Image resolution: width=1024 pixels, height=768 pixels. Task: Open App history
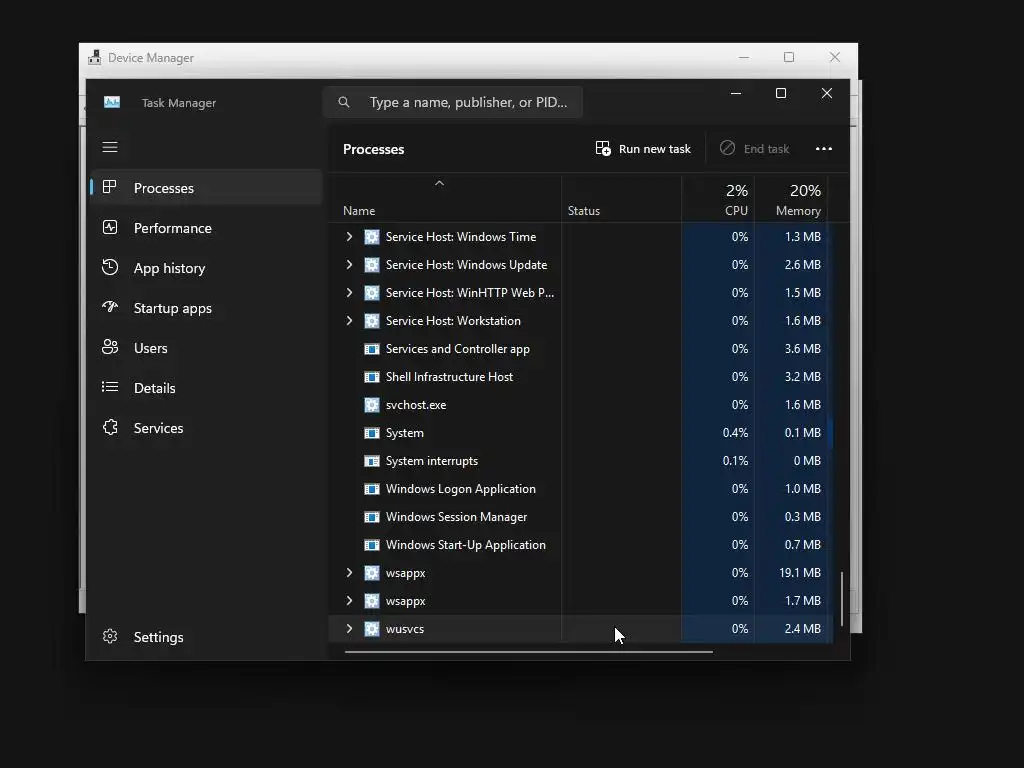pos(206,268)
